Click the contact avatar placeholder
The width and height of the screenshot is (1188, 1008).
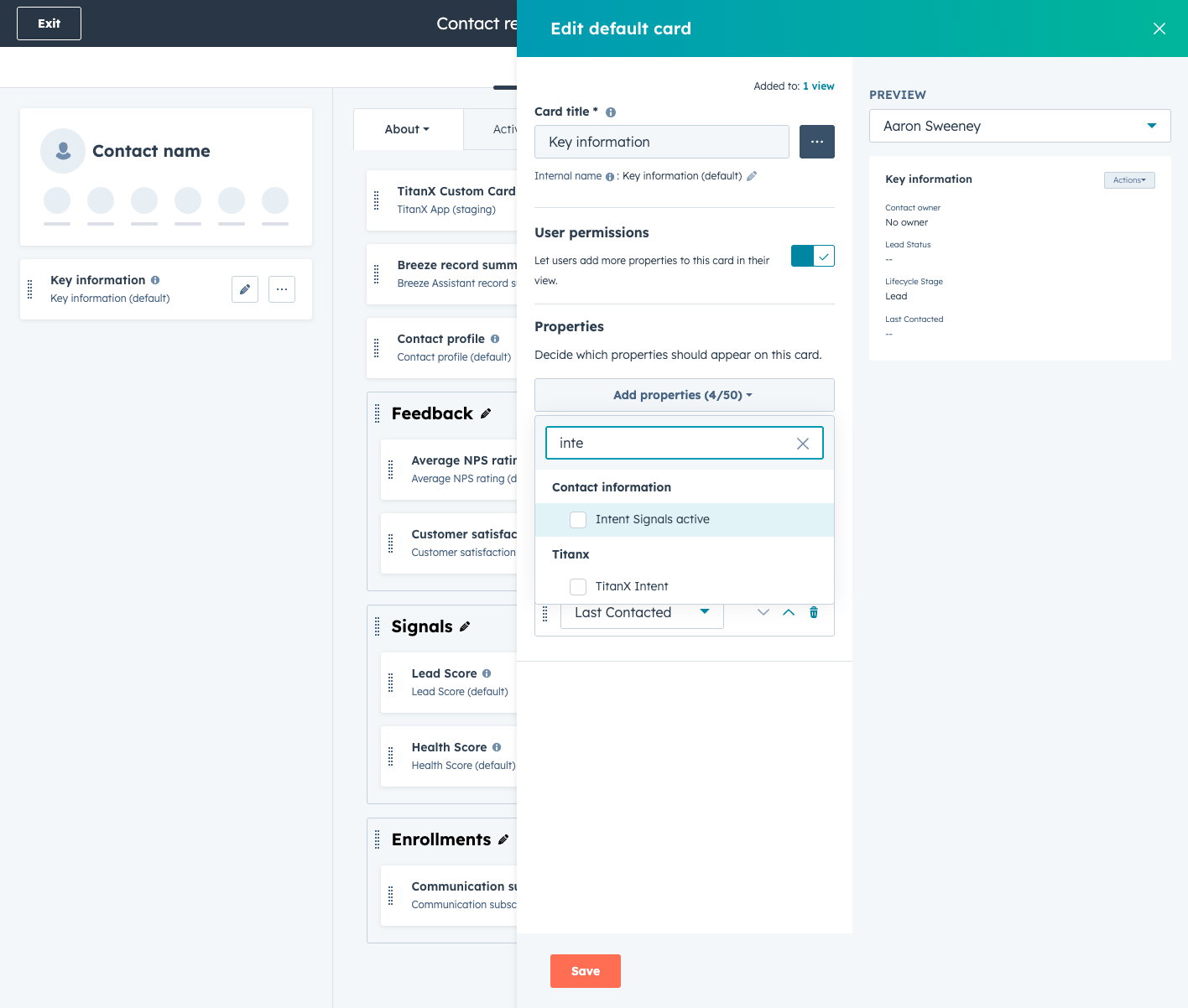(63, 151)
